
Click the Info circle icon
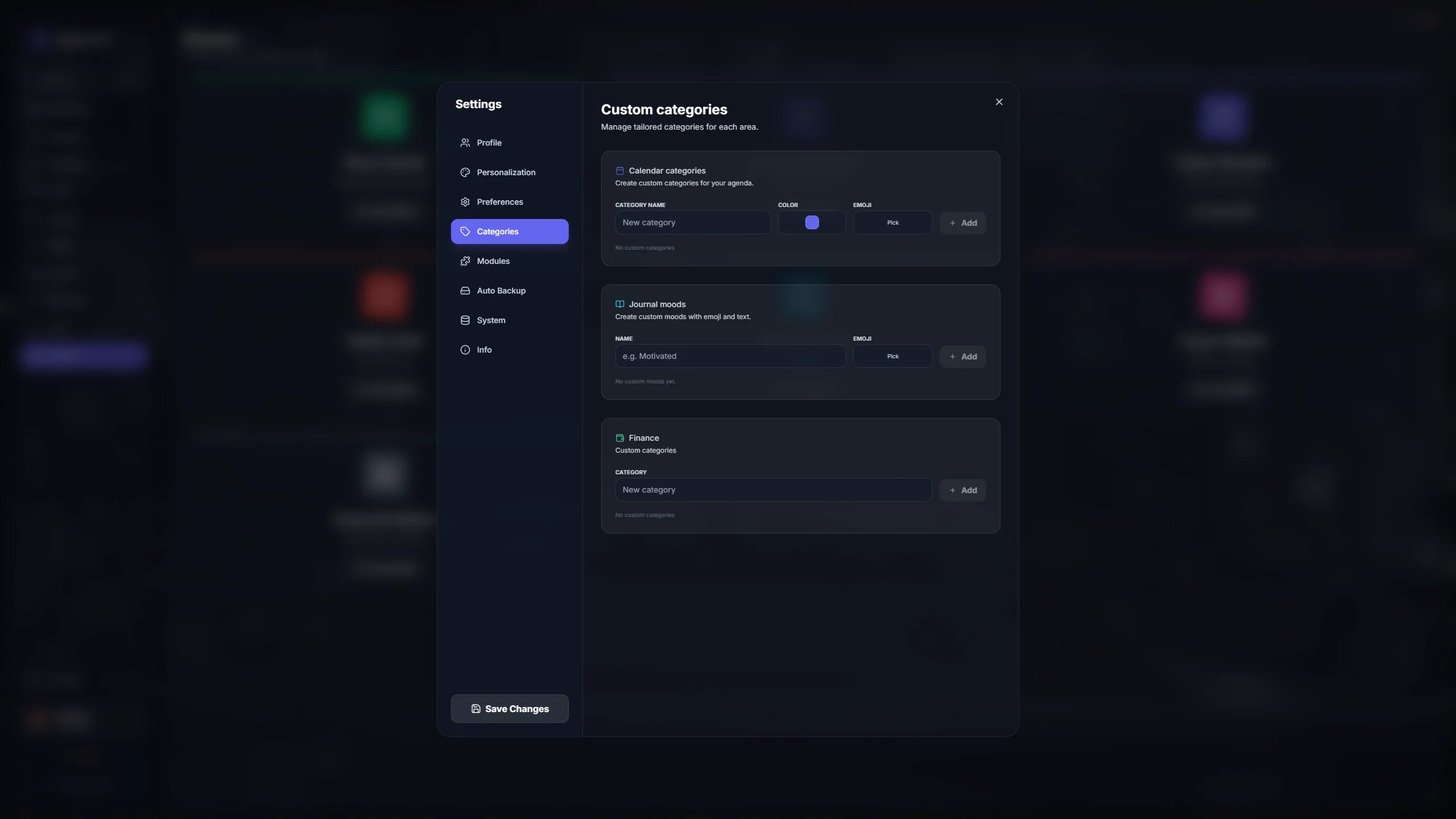[465, 350]
